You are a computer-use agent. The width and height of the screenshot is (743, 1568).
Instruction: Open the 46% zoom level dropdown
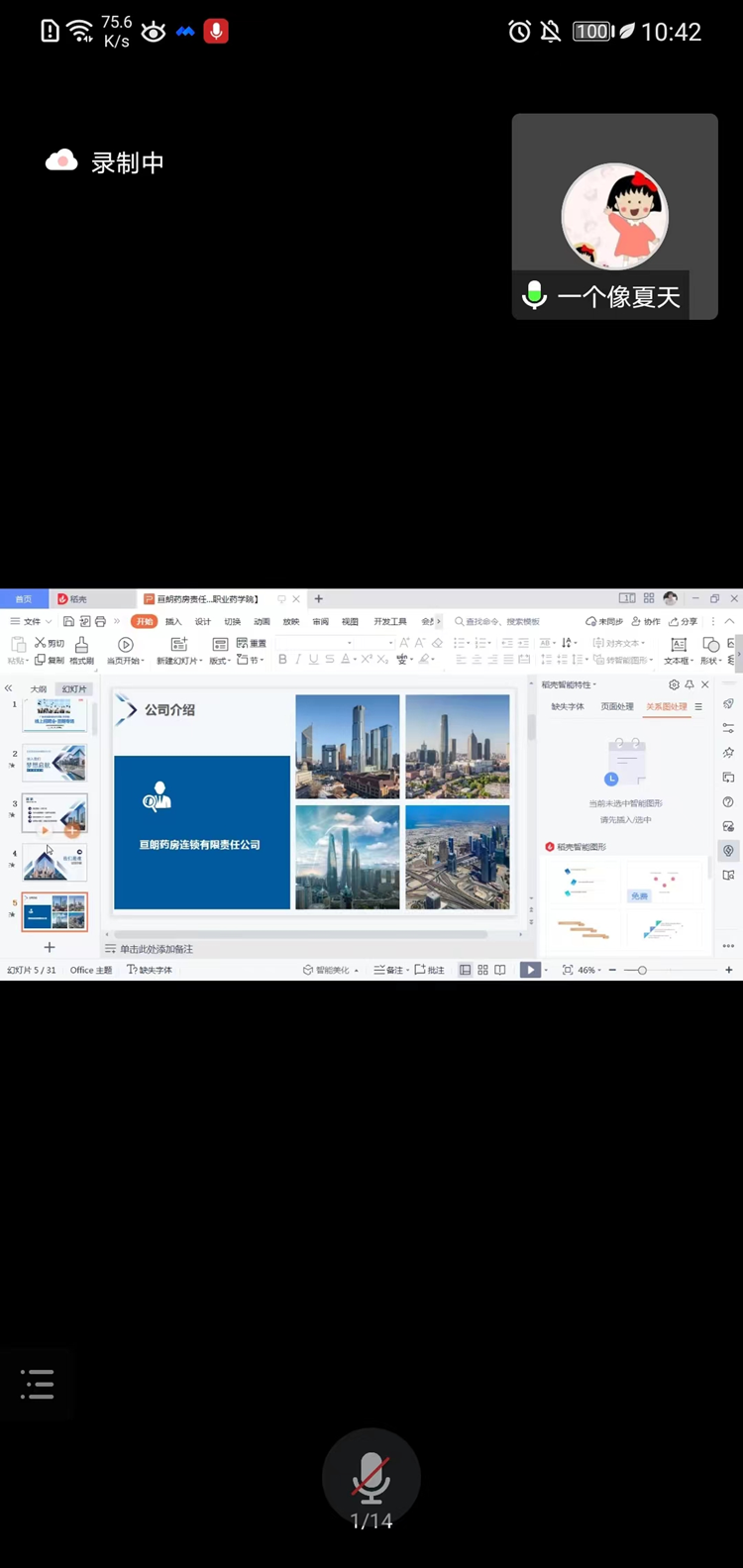[x=588, y=970]
